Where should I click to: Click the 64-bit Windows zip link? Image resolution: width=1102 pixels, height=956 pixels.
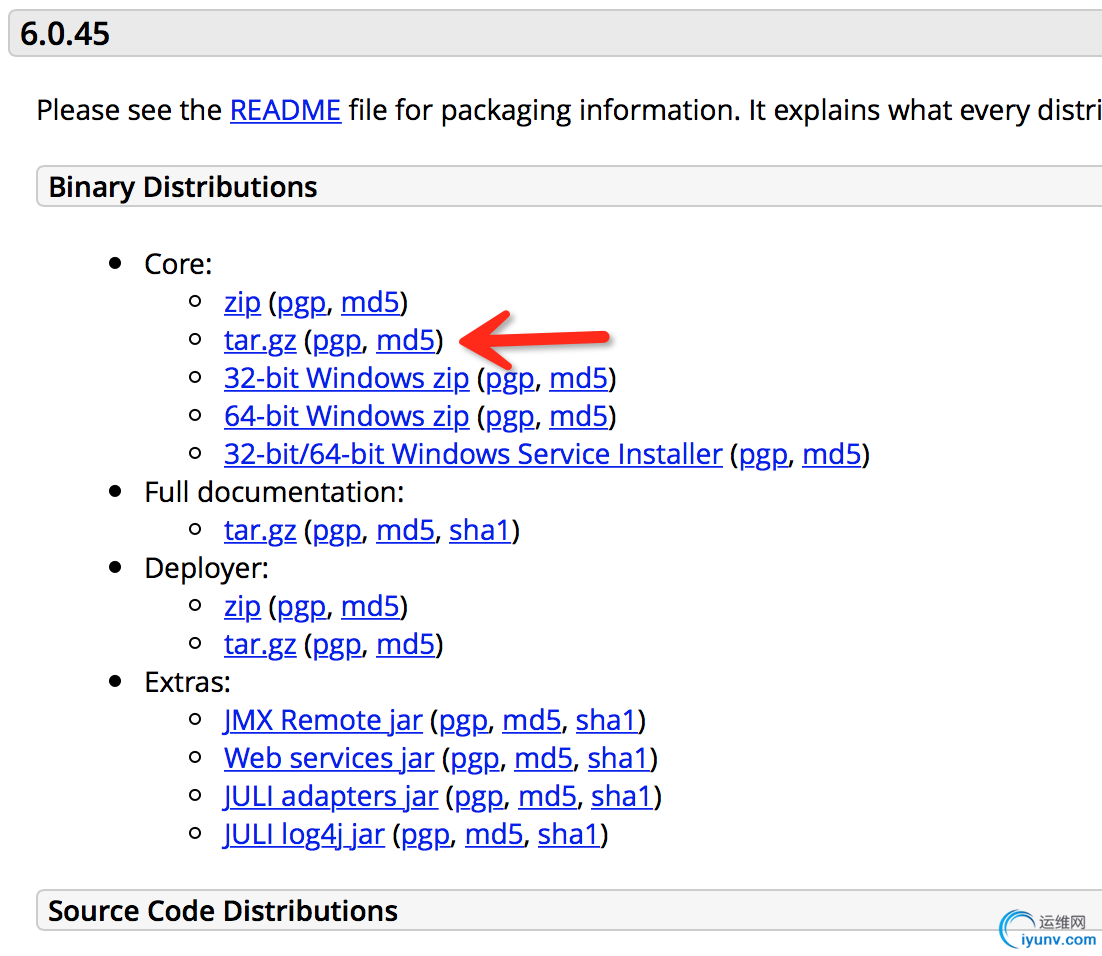(x=346, y=417)
